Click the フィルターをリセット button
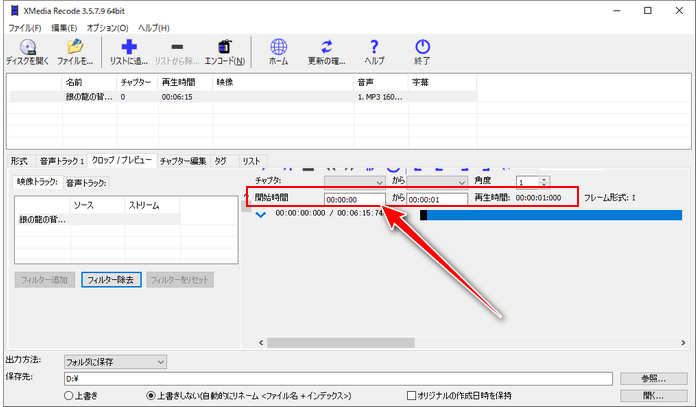The image size is (700, 407). 180,280
